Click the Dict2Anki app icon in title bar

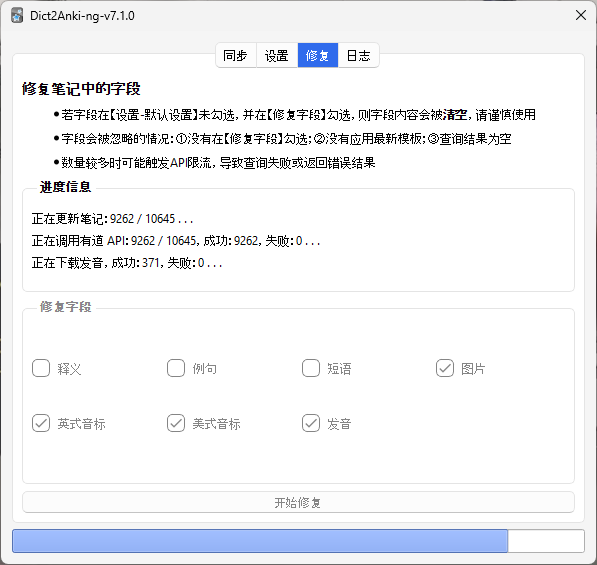pyautogui.click(x=17, y=16)
